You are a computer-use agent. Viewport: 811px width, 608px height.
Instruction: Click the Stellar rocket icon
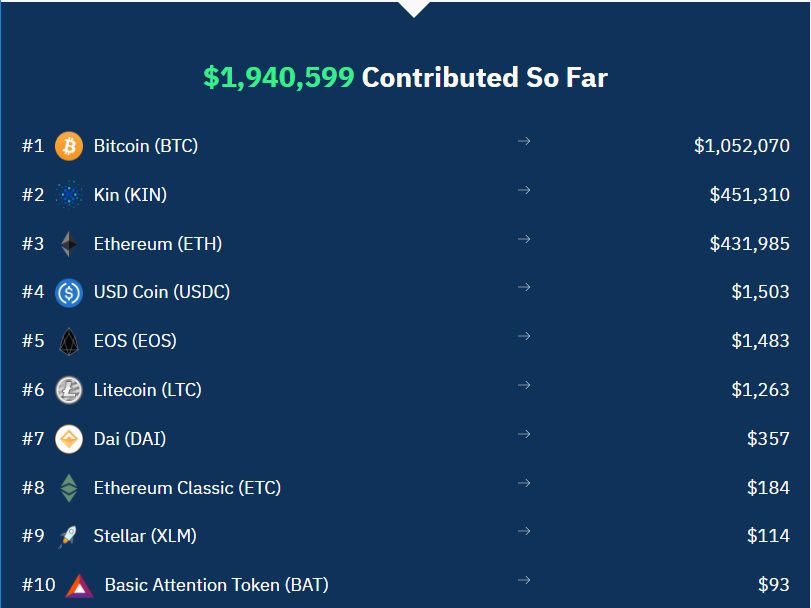click(69, 537)
